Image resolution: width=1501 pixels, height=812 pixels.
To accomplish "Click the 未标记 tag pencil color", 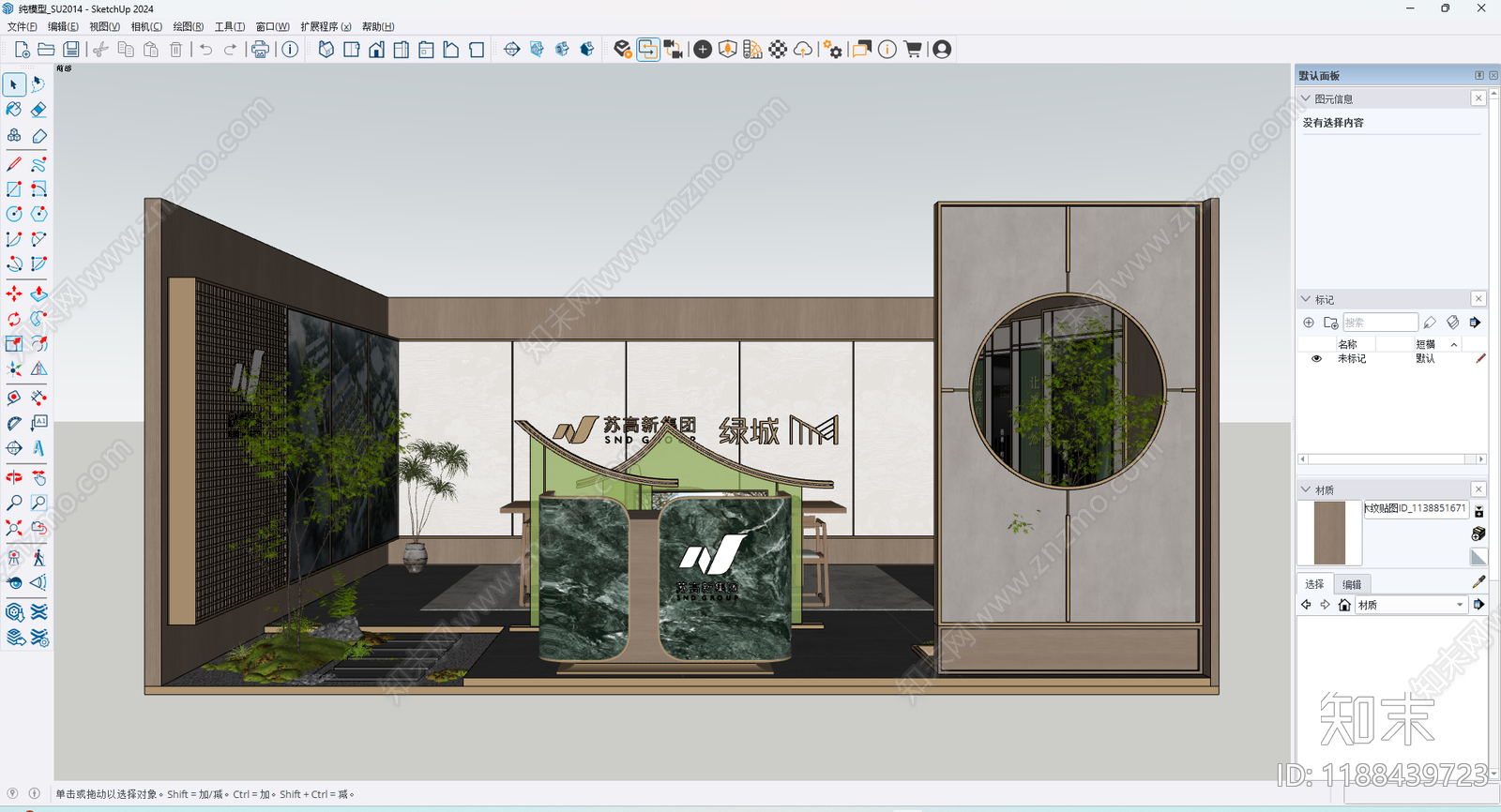I will point(1480,359).
